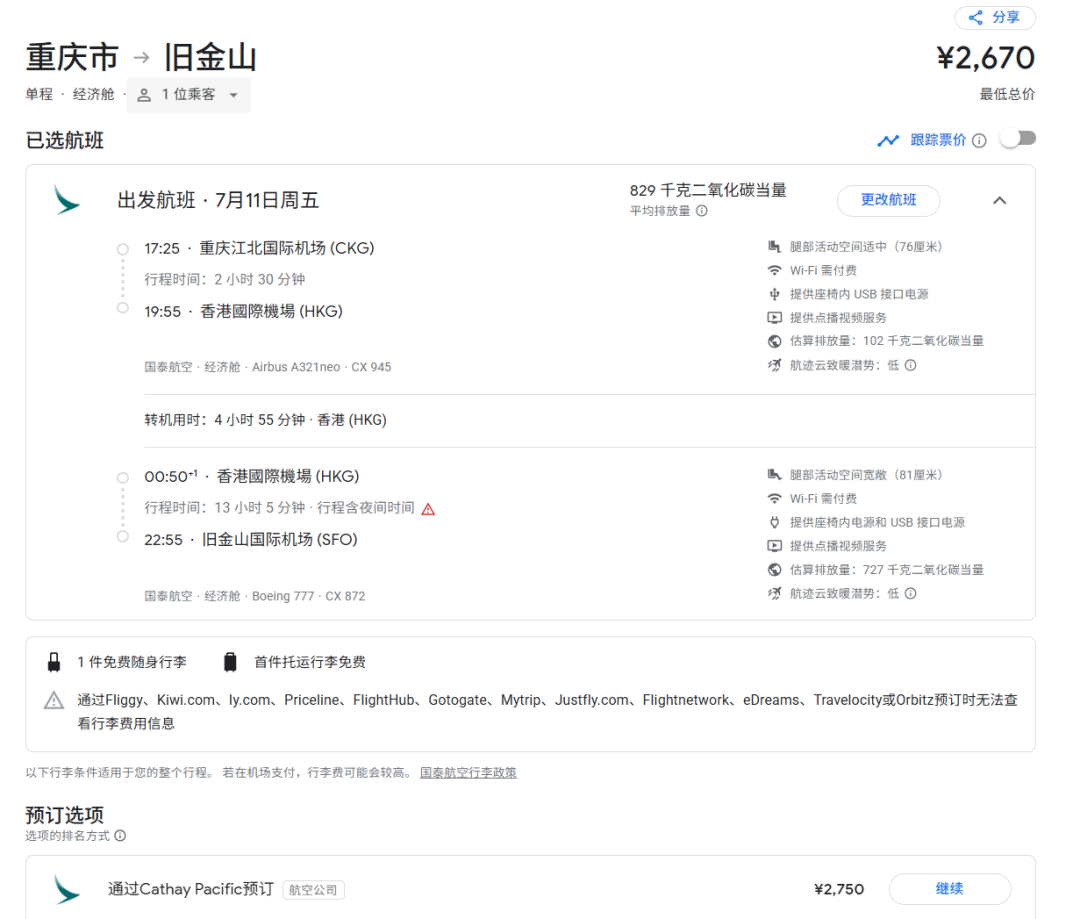Click info icon after first 航迹云致暖潜势：低
The image size is (1080, 919).
pyautogui.click(x=910, y=365)
